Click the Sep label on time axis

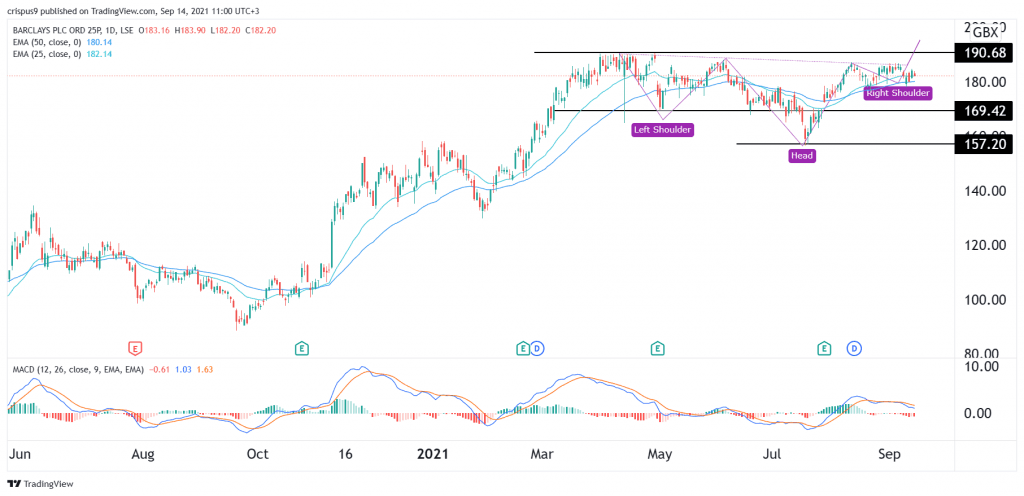tap(889, 454)
